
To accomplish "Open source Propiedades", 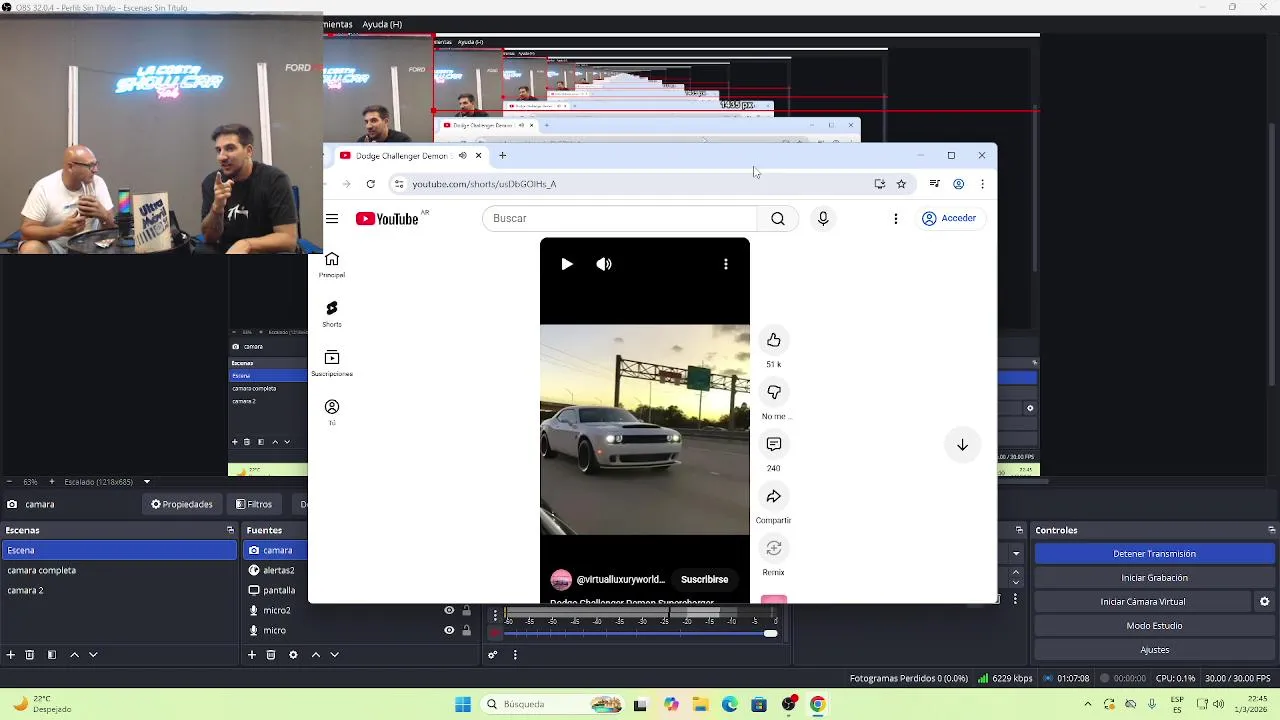I will 181,505.
